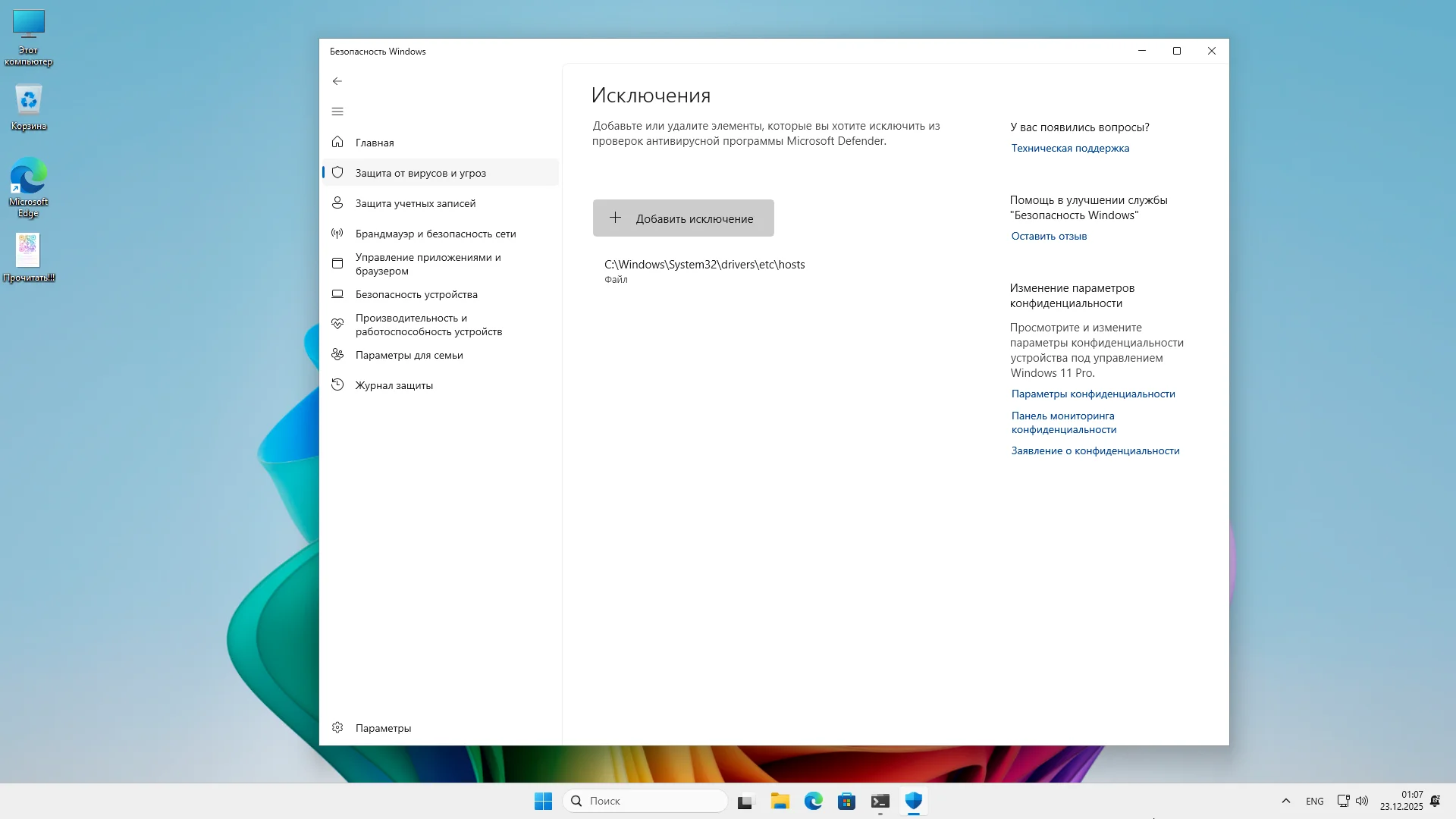1456x819 pixels.
Task: Open Параметры конфиденциальности link
Action: pyautogui.click(x=1092, y=394)
